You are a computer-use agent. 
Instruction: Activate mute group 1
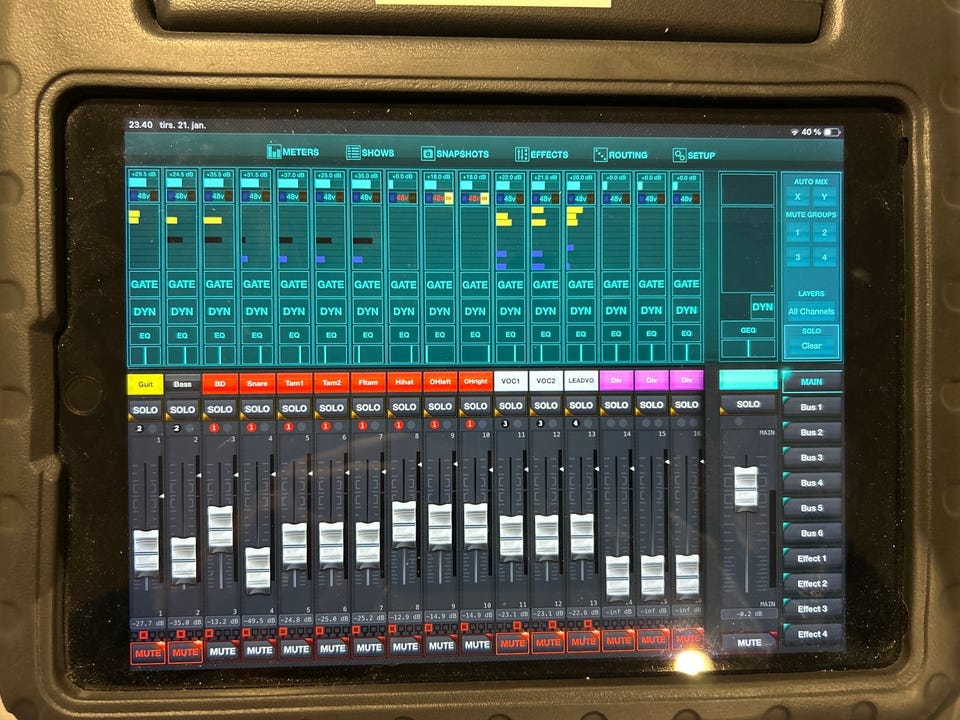coord(797,233)
